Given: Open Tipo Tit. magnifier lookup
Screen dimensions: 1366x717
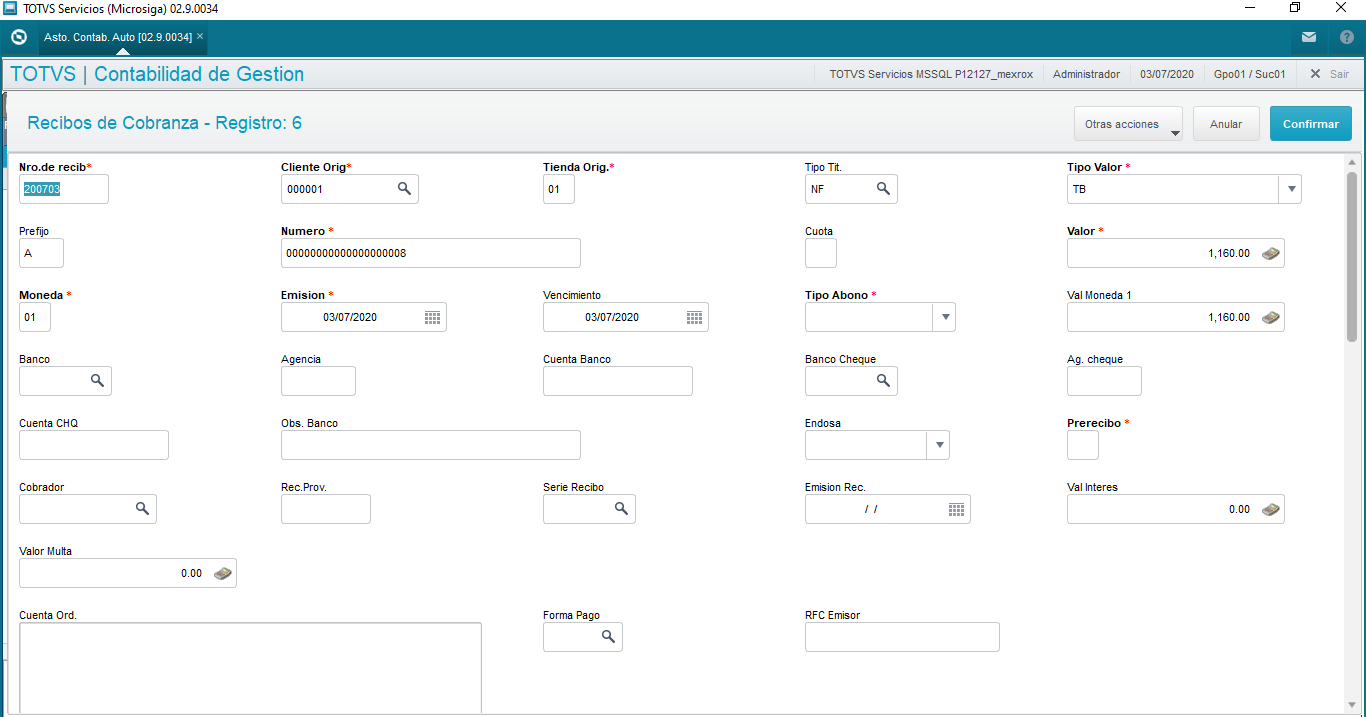Looking at the screenshot, I should tap(883, 188).
